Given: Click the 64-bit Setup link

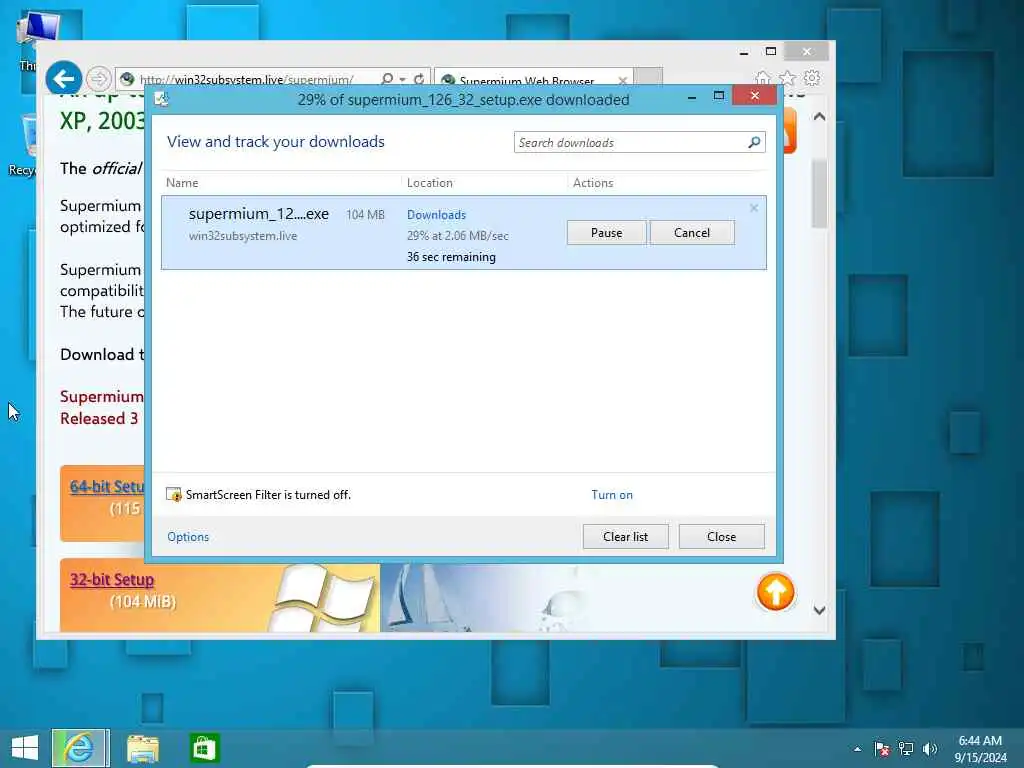Looking at the screenshot, I should click(x=107, y=487).
